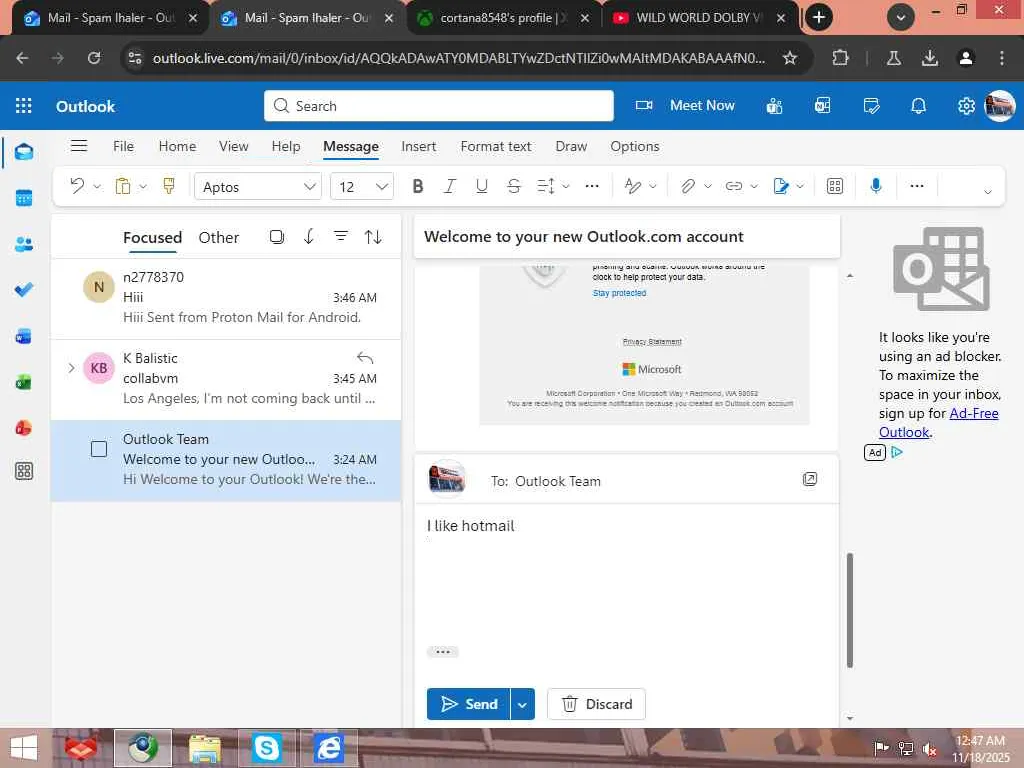Open the Outlook app launcher grid
The image size is (1024, 768).
[x=24, y=106]
